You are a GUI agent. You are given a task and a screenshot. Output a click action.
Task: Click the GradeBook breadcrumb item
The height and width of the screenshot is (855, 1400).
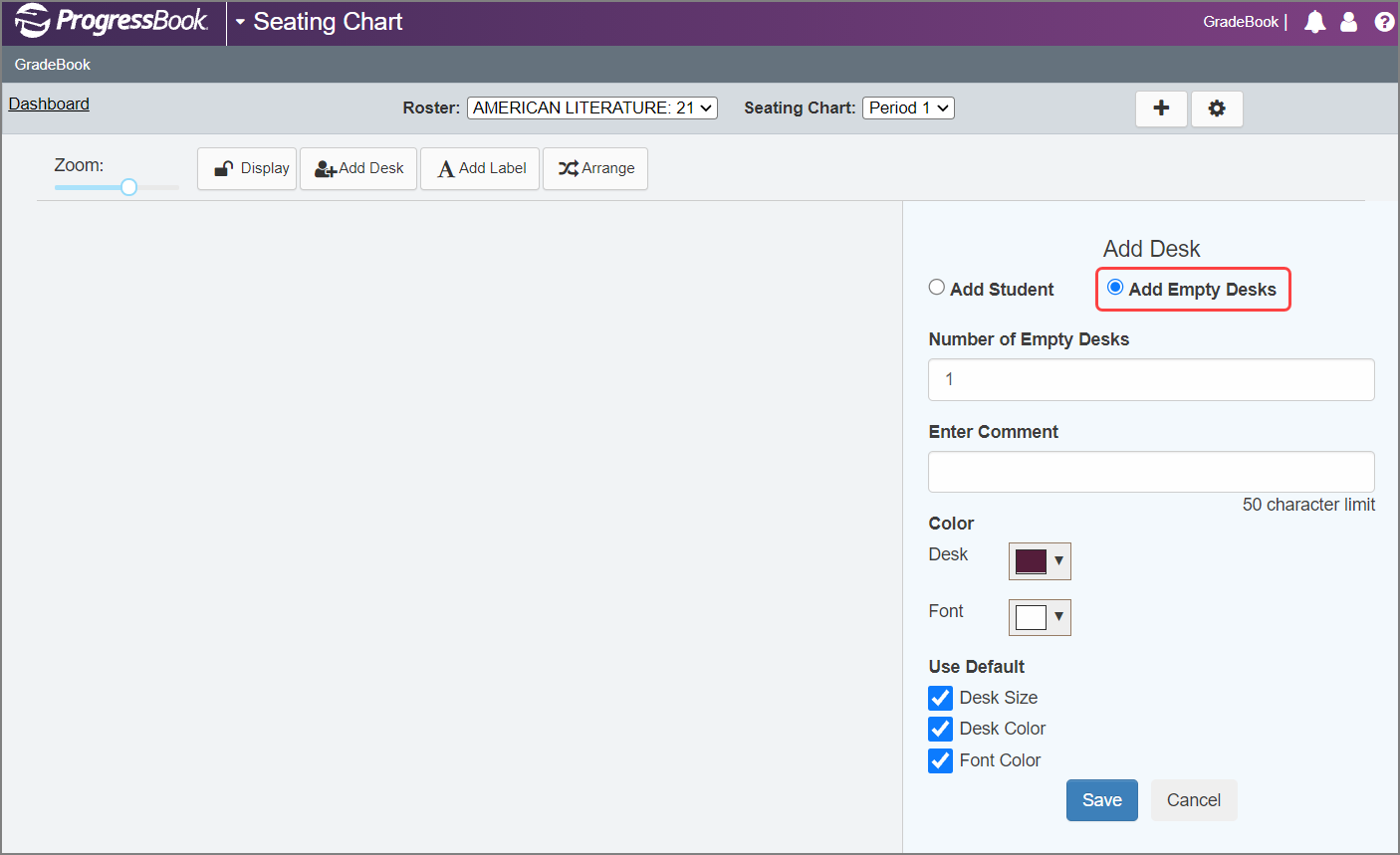click(53, 65)
